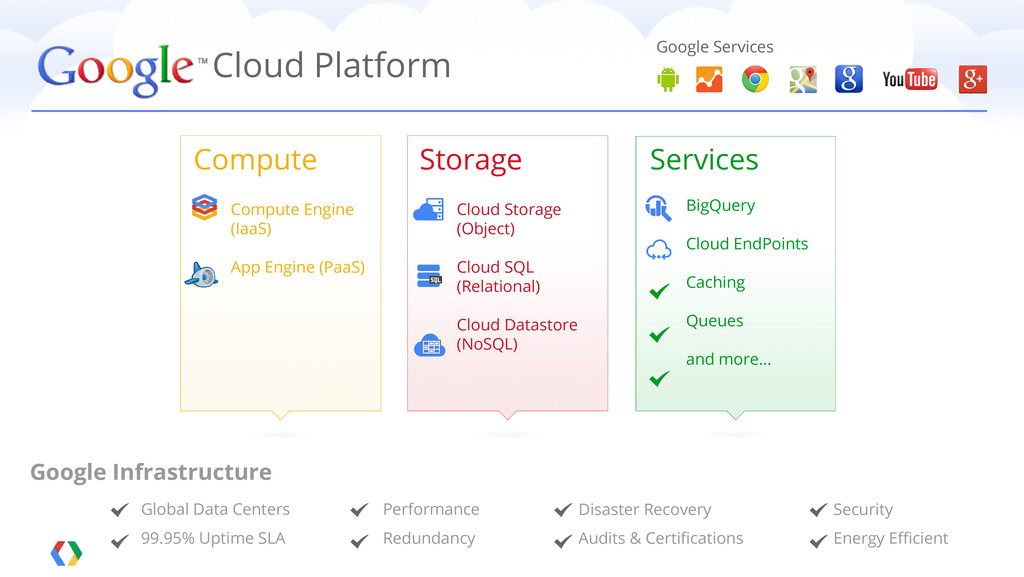Click the Cloud SQL database icon
This screenshot has width=1024, height=577.
coord(429,275)
